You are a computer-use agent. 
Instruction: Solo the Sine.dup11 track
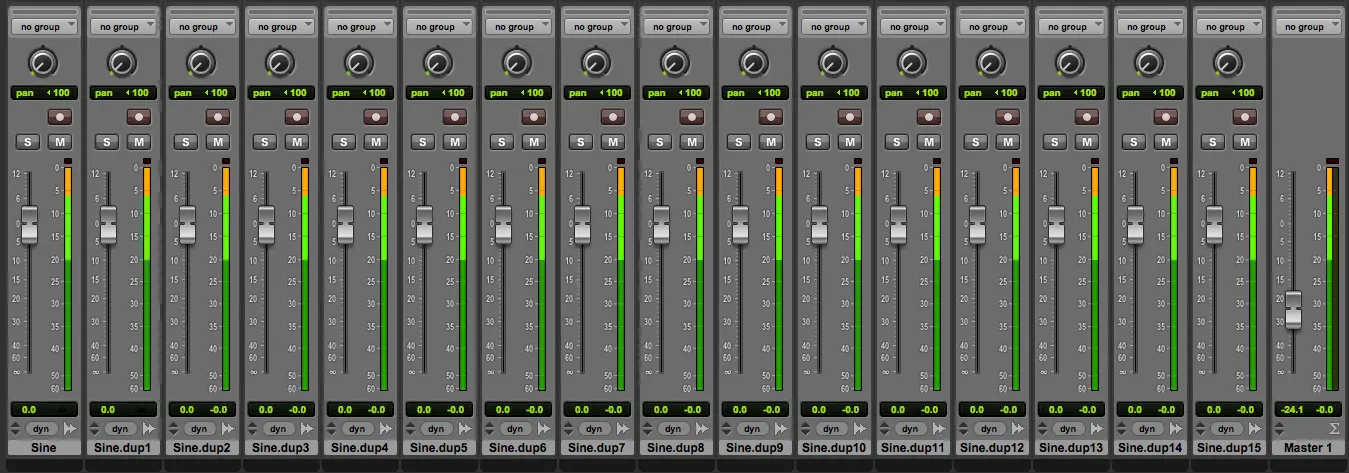897,142
